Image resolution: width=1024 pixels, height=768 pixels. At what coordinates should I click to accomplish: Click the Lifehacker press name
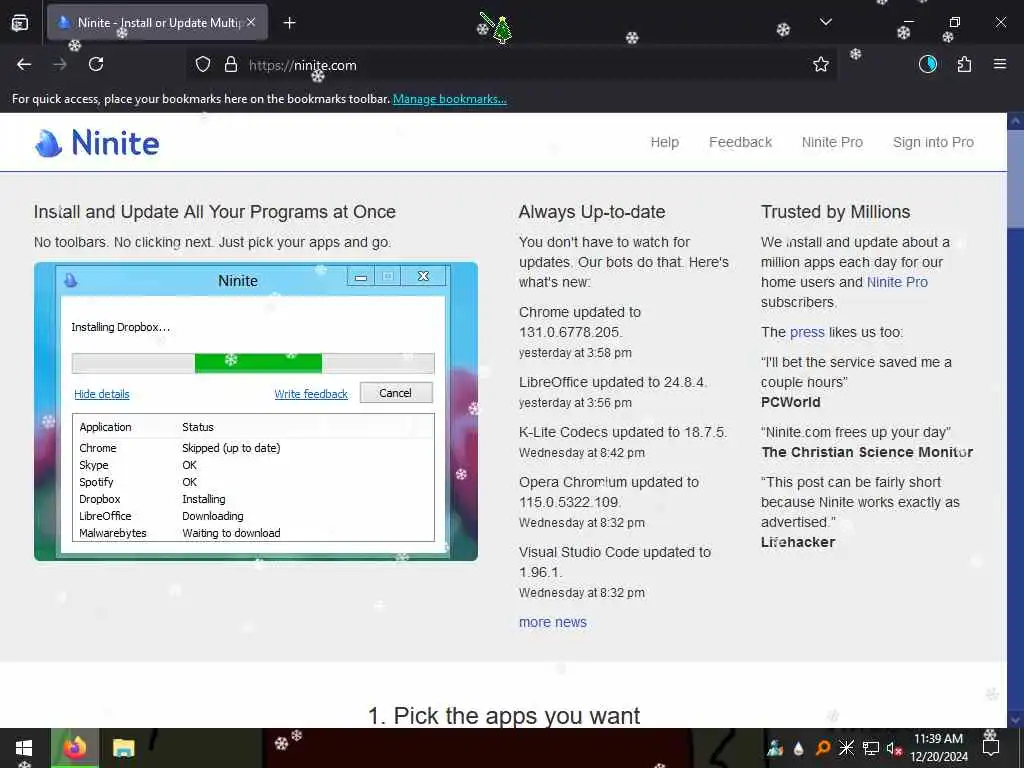798,542
